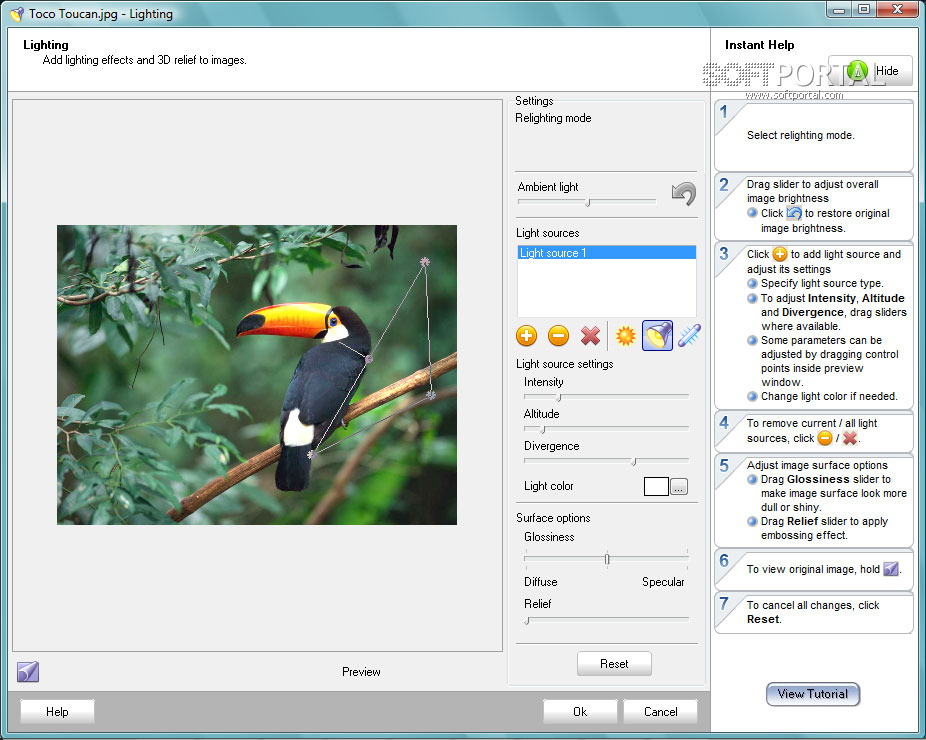926x740 pixels.
Task: Select Light source 1 in list
Action: tap(607, 253)
